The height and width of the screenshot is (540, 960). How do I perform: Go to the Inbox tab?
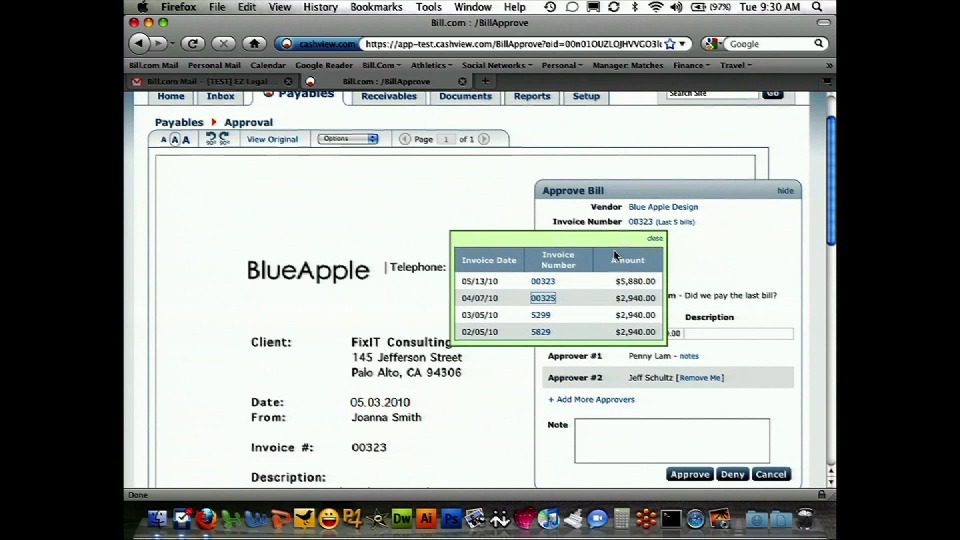(x=220, y=96)
